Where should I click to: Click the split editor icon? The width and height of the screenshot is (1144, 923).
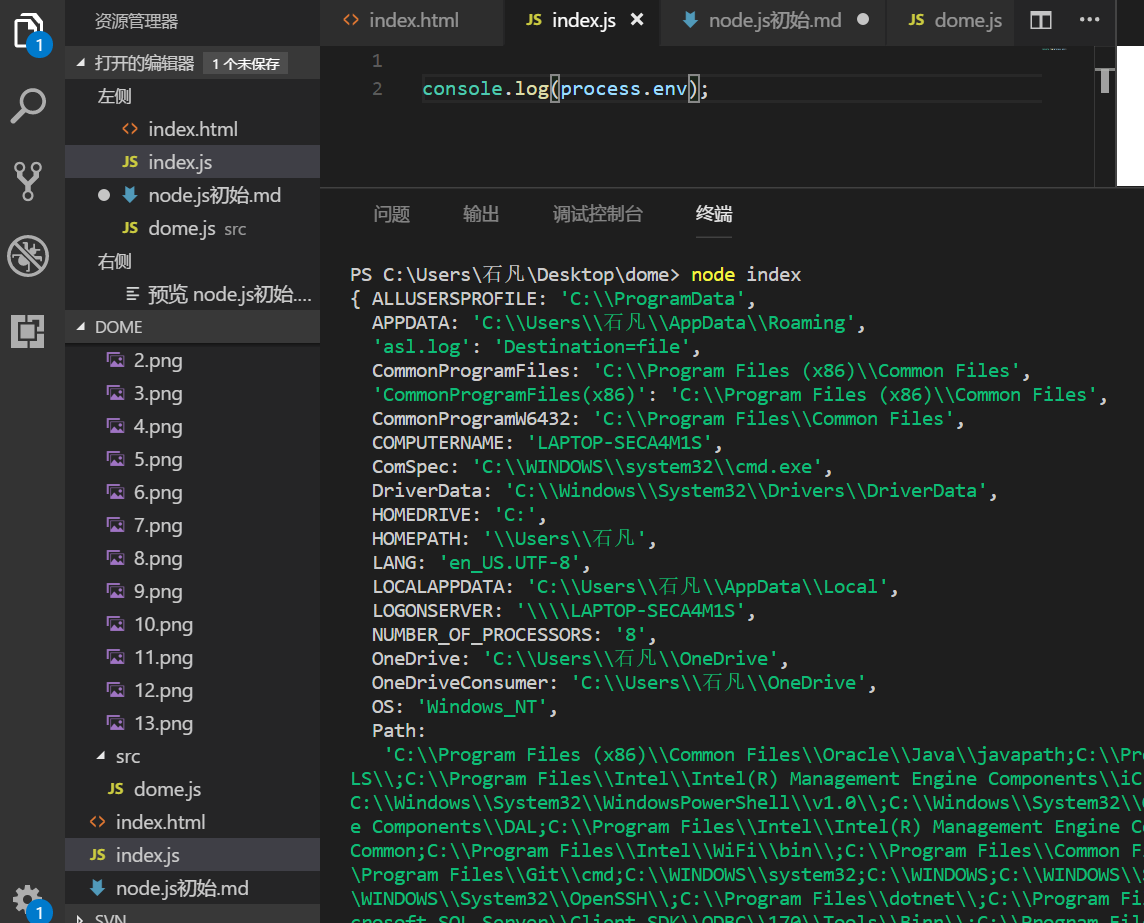pyautogui.click(x=1041, y=21)
